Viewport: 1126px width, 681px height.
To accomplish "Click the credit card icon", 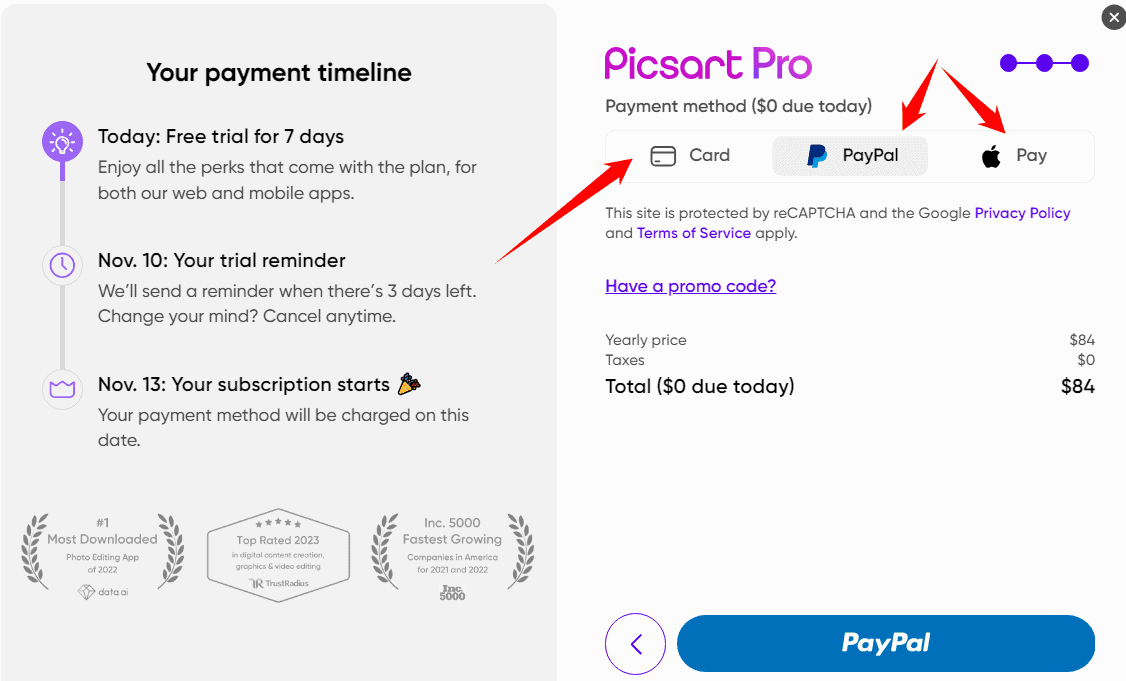I will [663, 156].
